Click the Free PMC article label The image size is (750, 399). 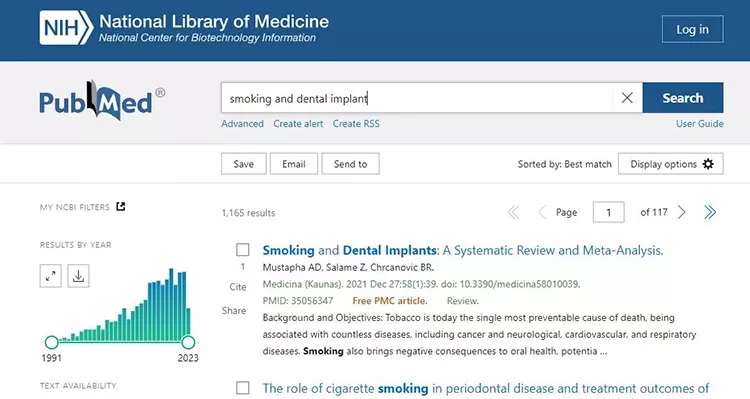point(390,301)
